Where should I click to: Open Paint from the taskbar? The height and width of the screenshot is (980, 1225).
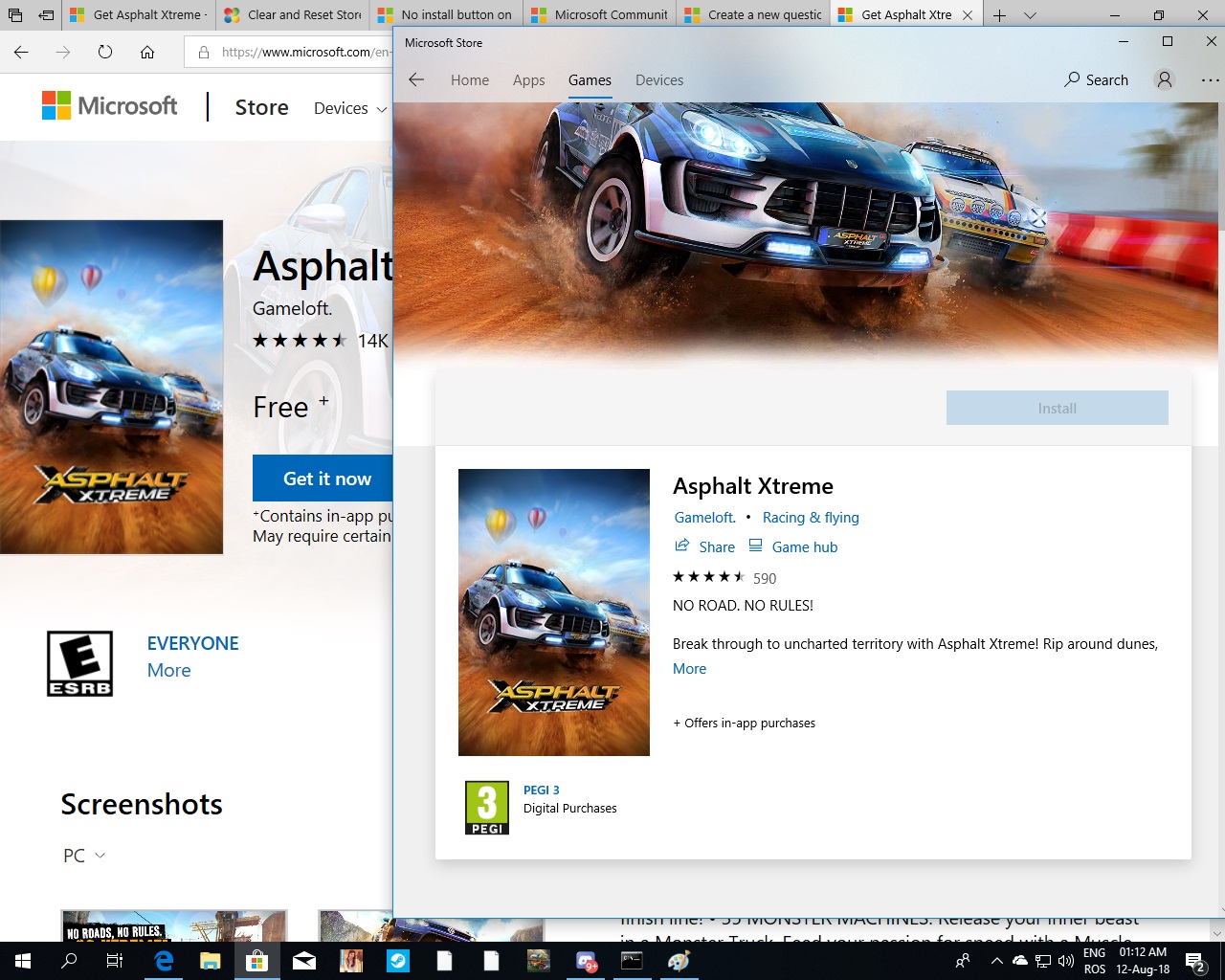pyautogui.click(x=679, y=961)
